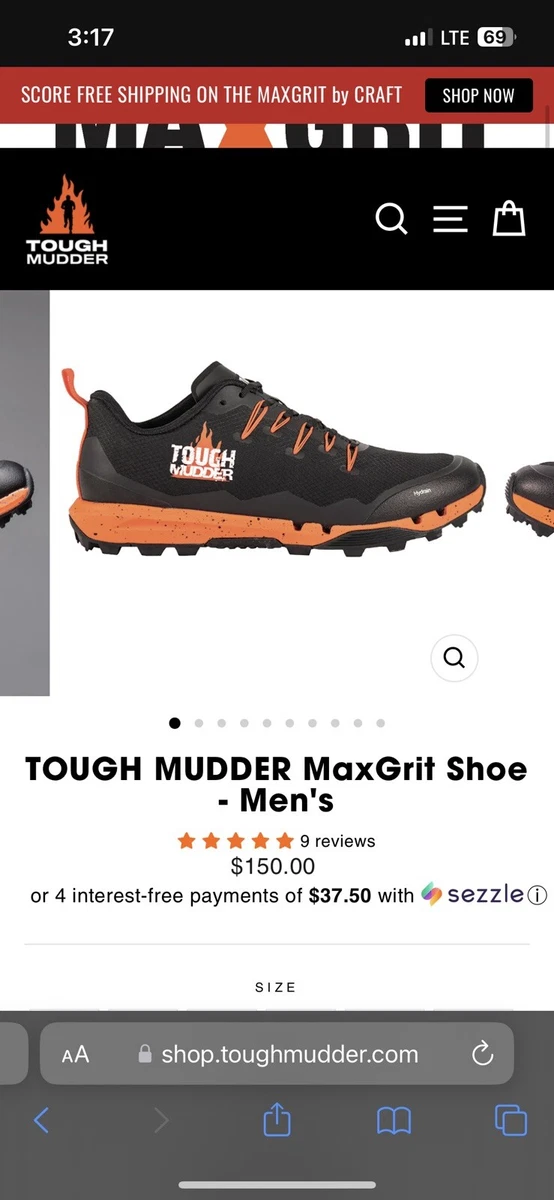The height and width of the screenshot is (1200, 554).
Task: Open the AA reader text options
Action: coord(75,1054)
